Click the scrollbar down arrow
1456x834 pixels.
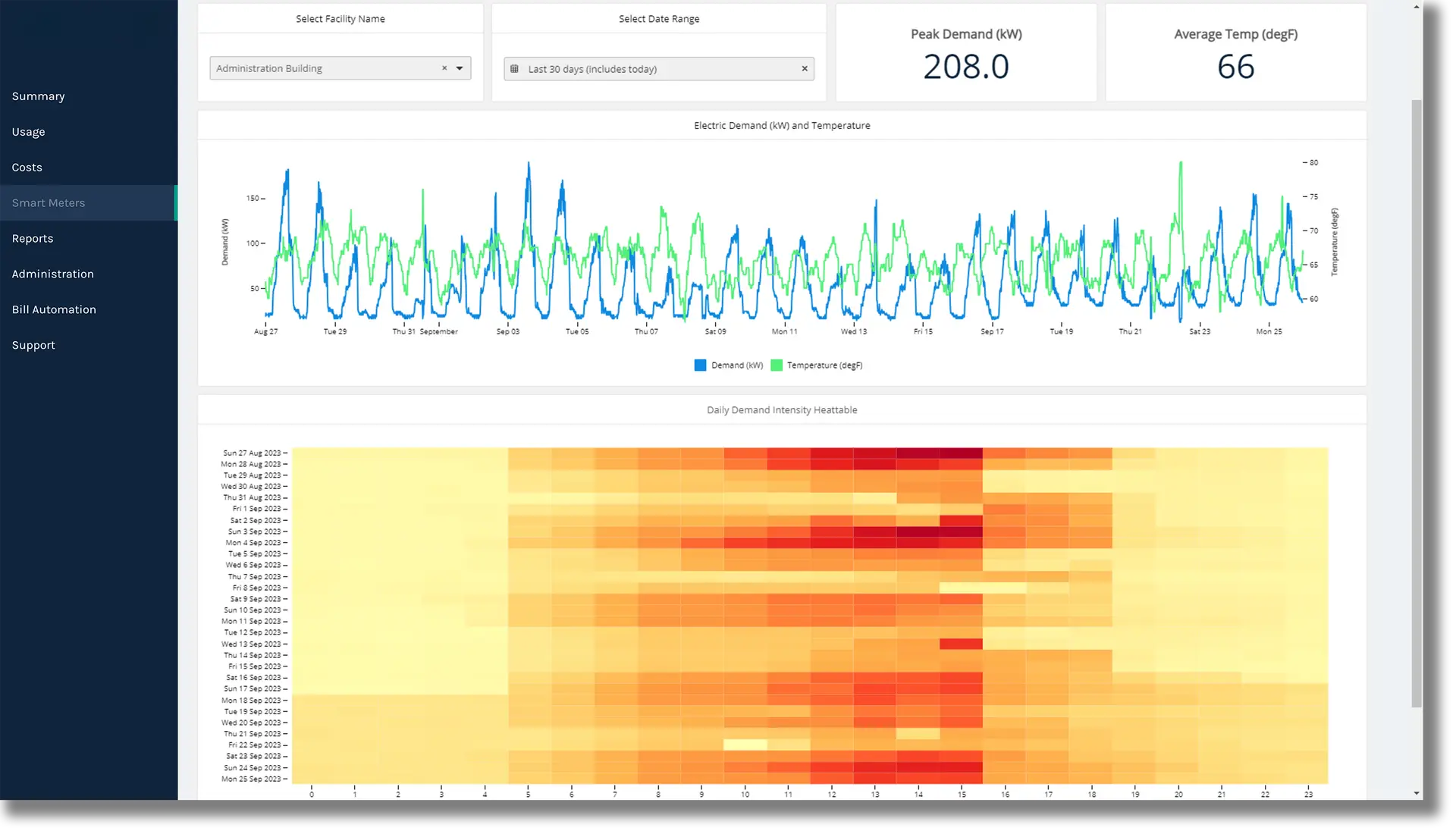(x=1415, y=794)
